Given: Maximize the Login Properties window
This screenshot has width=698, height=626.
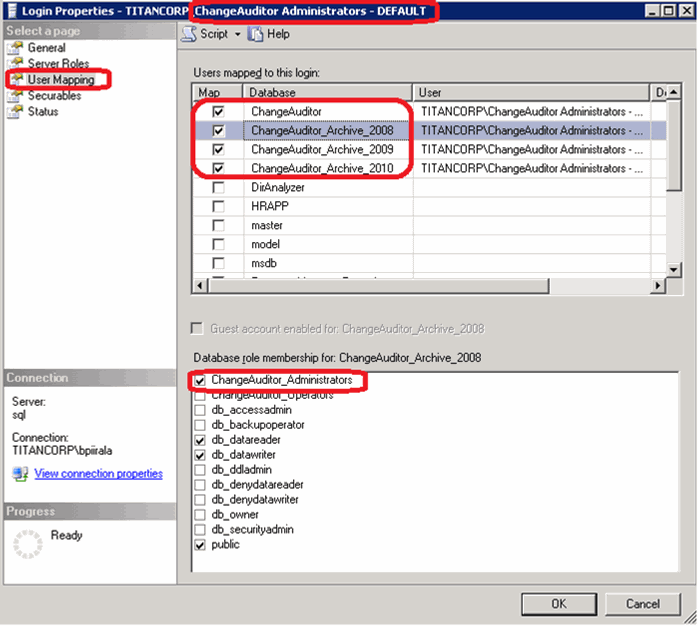Looking at the screenshot, I should click(669, 11).
